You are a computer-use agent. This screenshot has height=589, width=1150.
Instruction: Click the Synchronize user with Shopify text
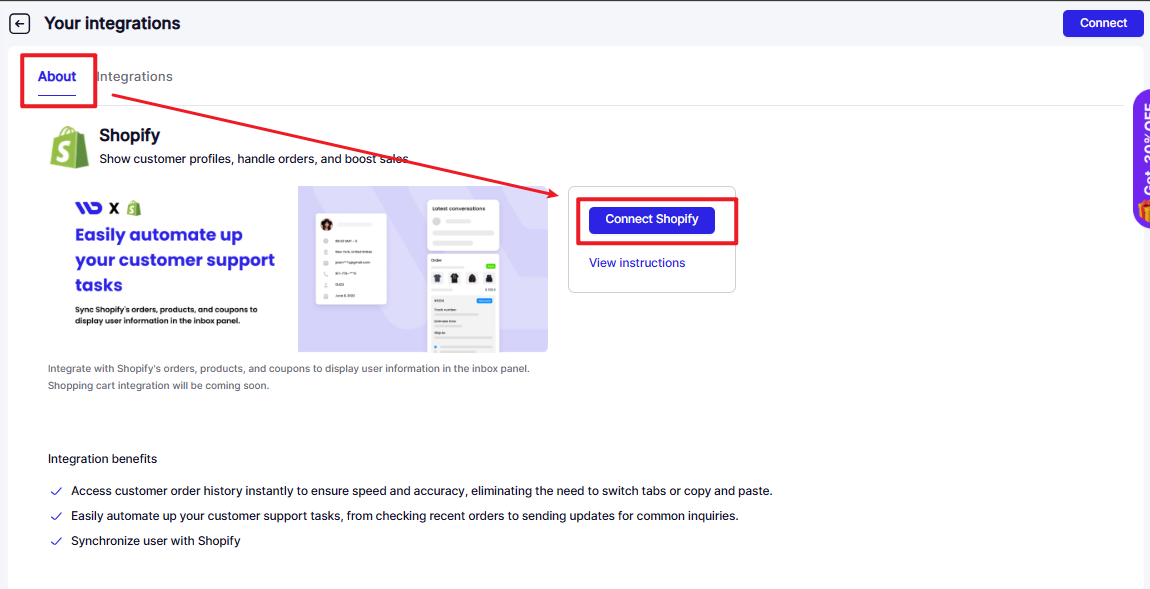155,541
